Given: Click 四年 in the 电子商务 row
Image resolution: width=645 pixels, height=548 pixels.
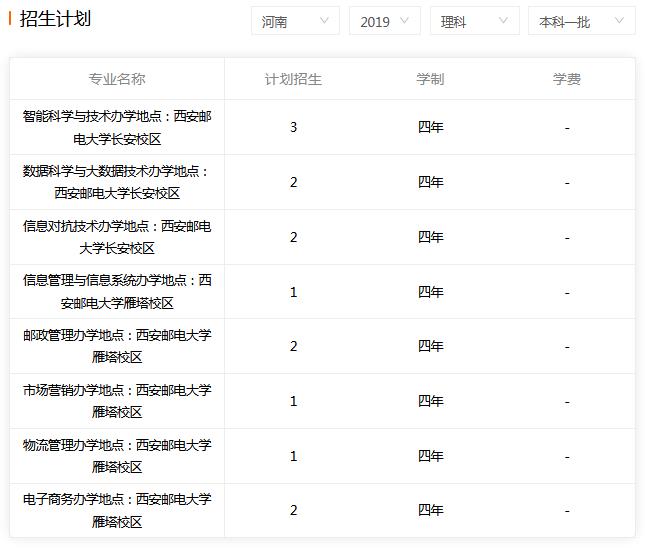Looking at the screenshot, I should (431, 510).
